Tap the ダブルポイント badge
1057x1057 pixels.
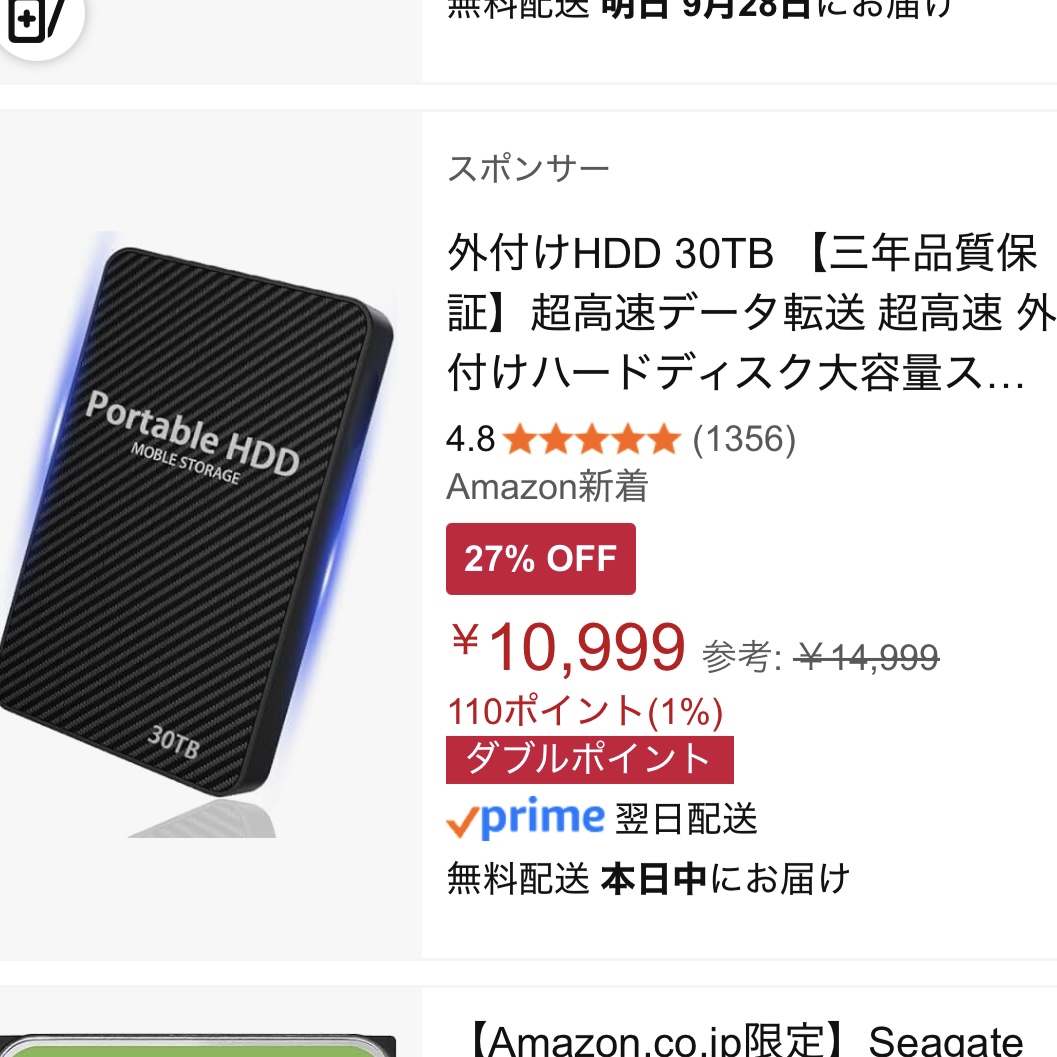590,760
